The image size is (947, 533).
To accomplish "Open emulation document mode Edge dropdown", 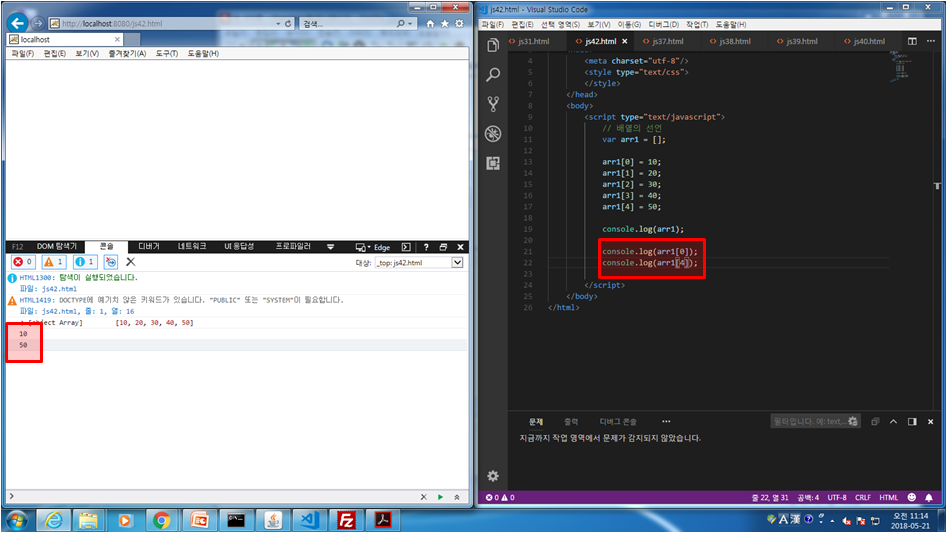I will click(x=373, y=247).
